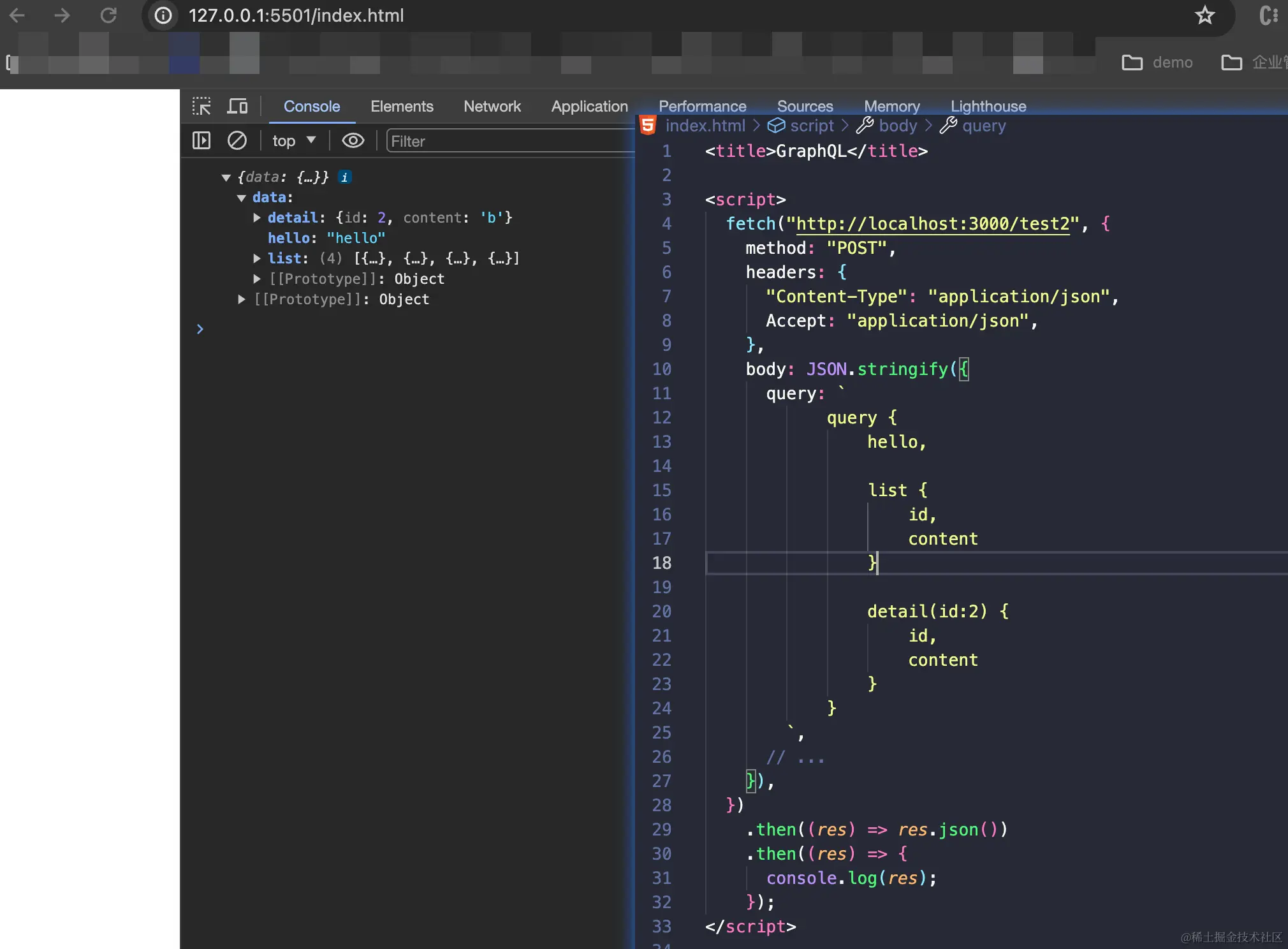Click line number 18 in the gutter

662,563
